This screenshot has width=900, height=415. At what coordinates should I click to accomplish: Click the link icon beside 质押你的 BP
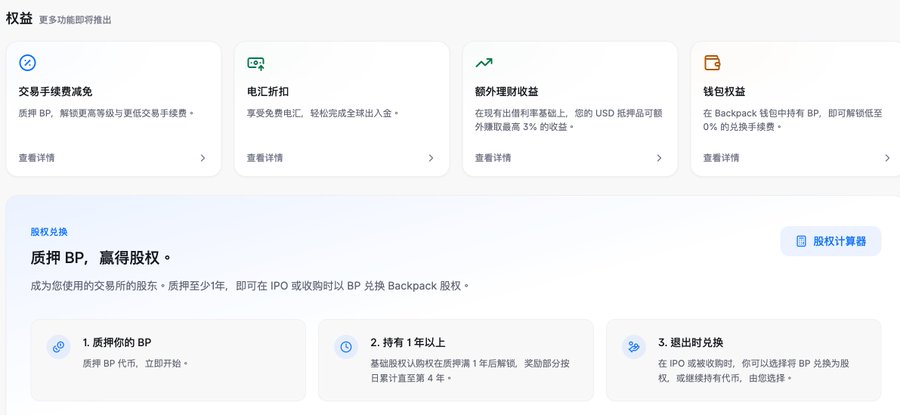59,347
